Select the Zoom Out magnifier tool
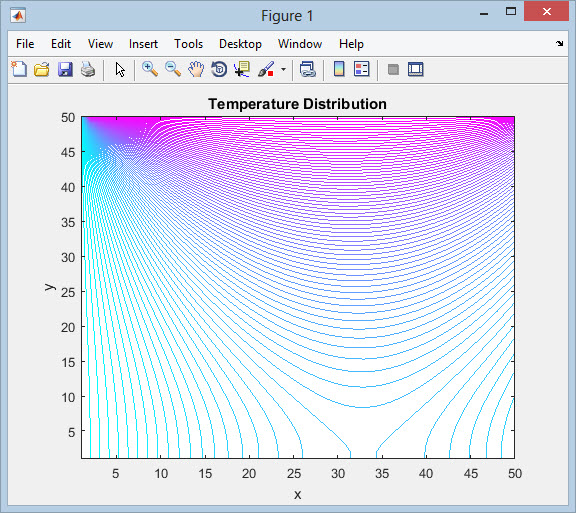Screen dimensions: 576x513 point(173,69)
